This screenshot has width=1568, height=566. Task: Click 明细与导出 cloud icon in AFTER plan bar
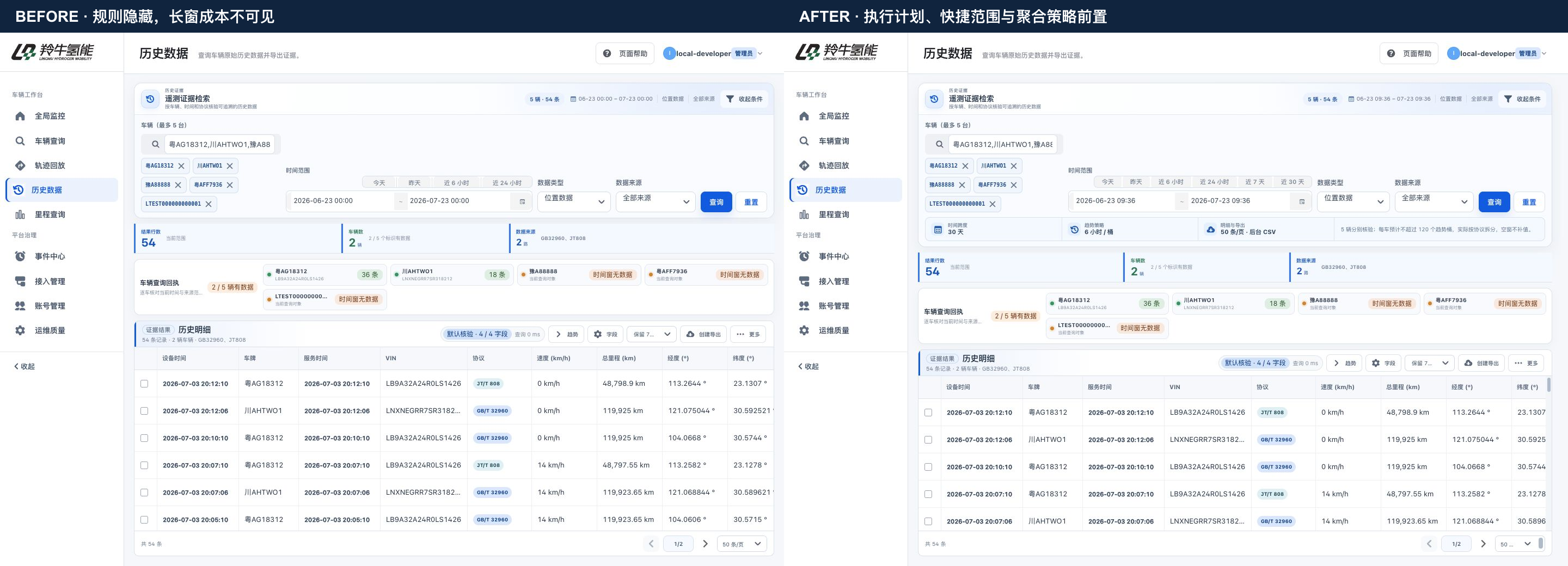point(1210,230)
